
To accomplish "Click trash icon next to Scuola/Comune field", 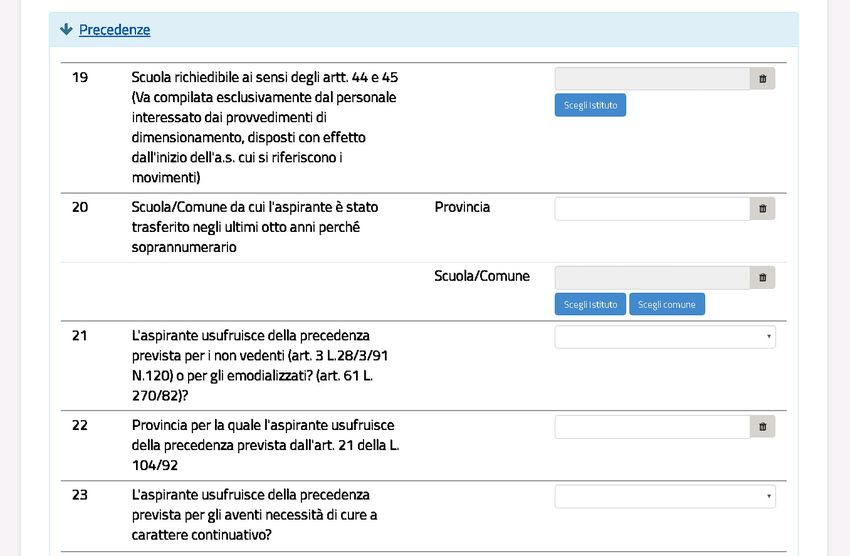I will [762, 278].
